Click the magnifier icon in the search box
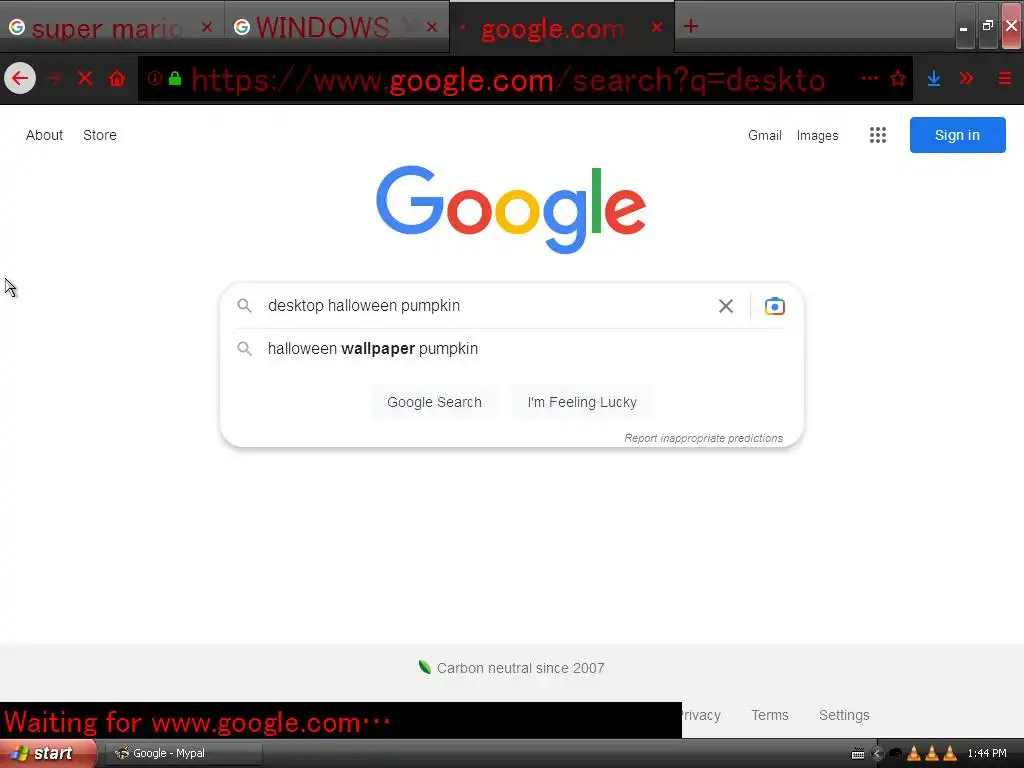The width and height of the screenshot is (1024, 768). (244, 306)
